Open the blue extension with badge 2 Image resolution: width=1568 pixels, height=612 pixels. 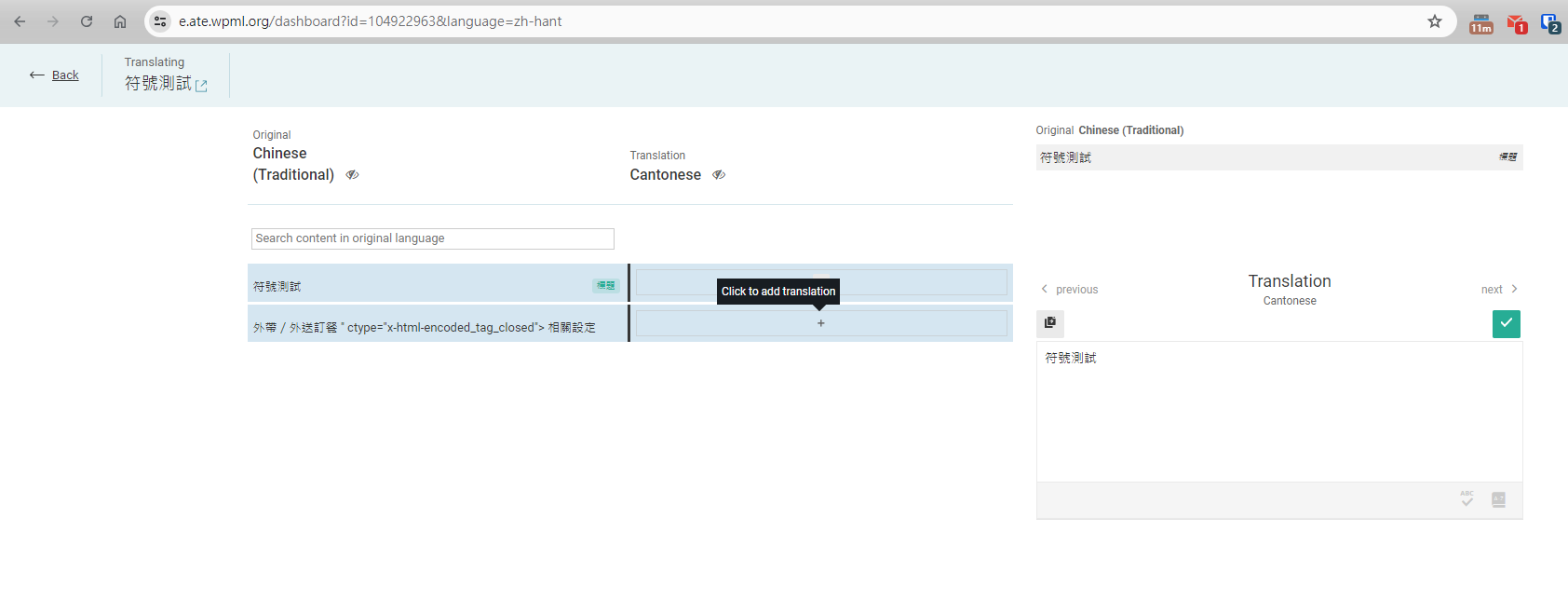coord(1550,23)
